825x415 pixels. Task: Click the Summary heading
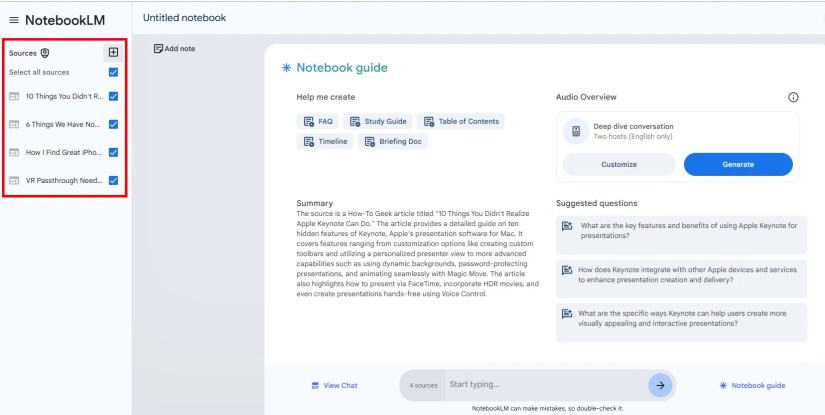click(x=315, y=203)
